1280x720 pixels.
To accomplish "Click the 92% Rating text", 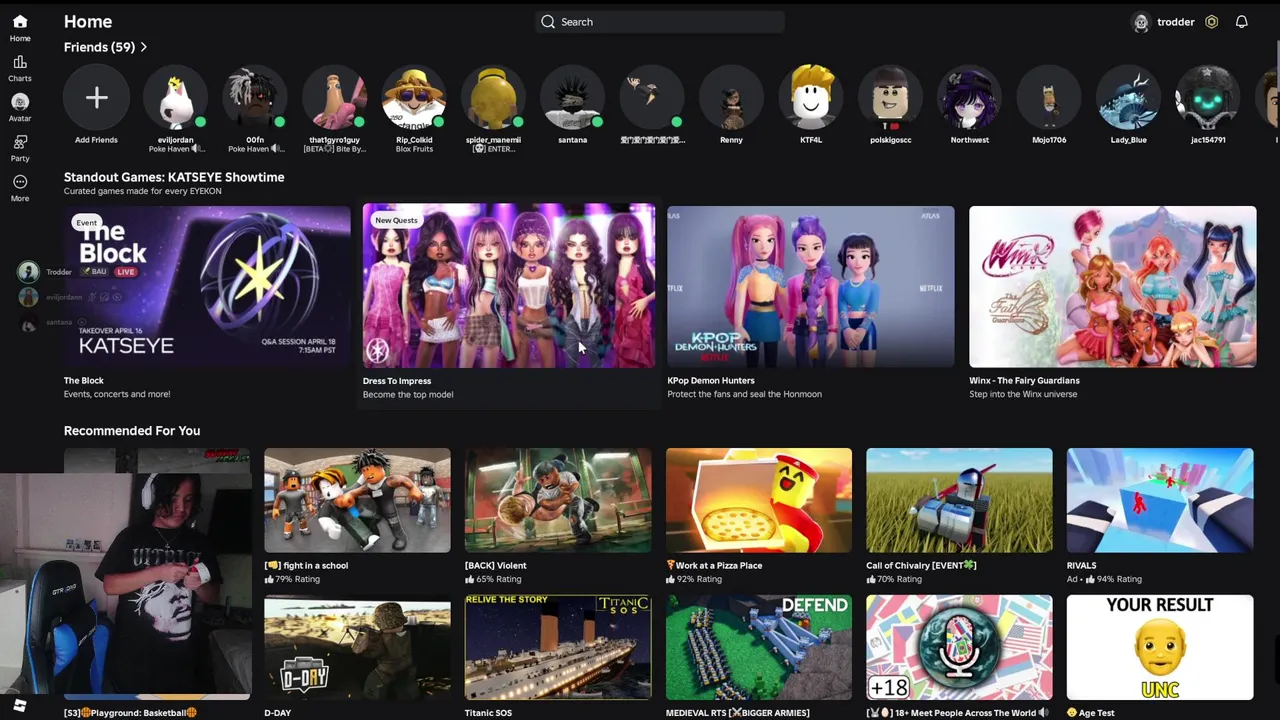I will coord(699,579).
